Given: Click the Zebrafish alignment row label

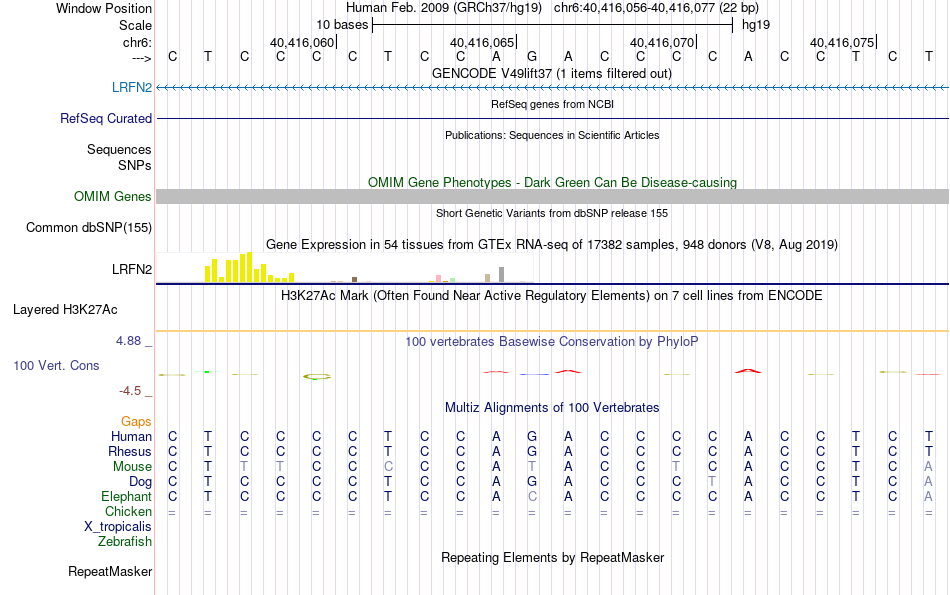Looking at the screenshot, I should 125,542.
